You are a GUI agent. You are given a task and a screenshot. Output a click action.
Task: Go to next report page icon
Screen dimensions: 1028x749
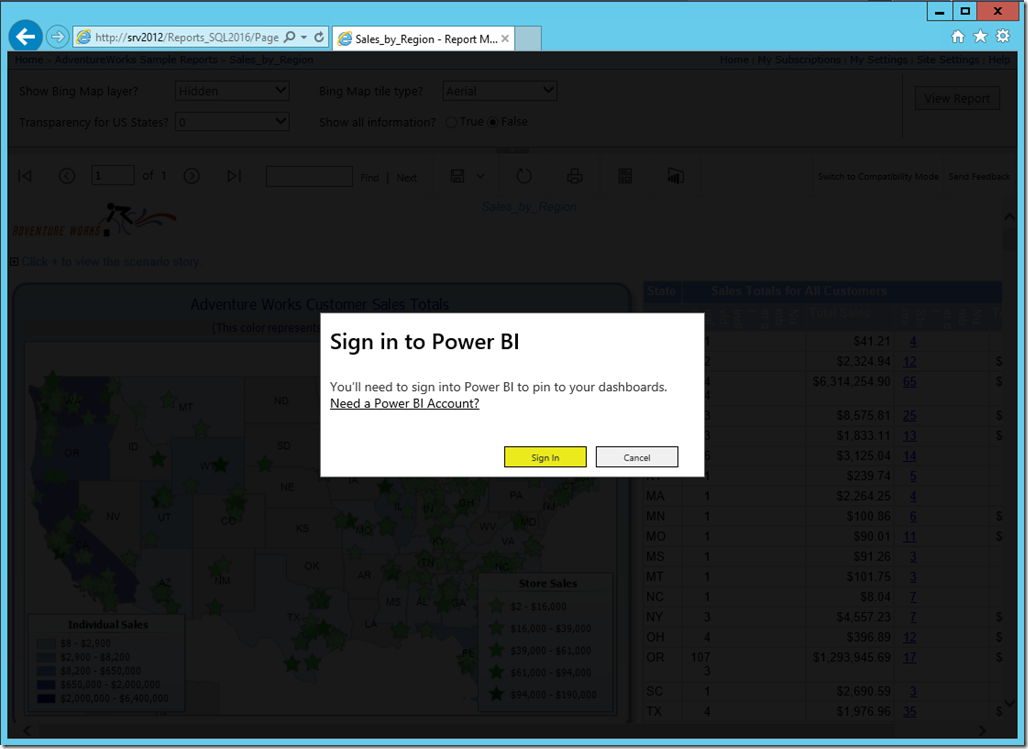point(191,176)
